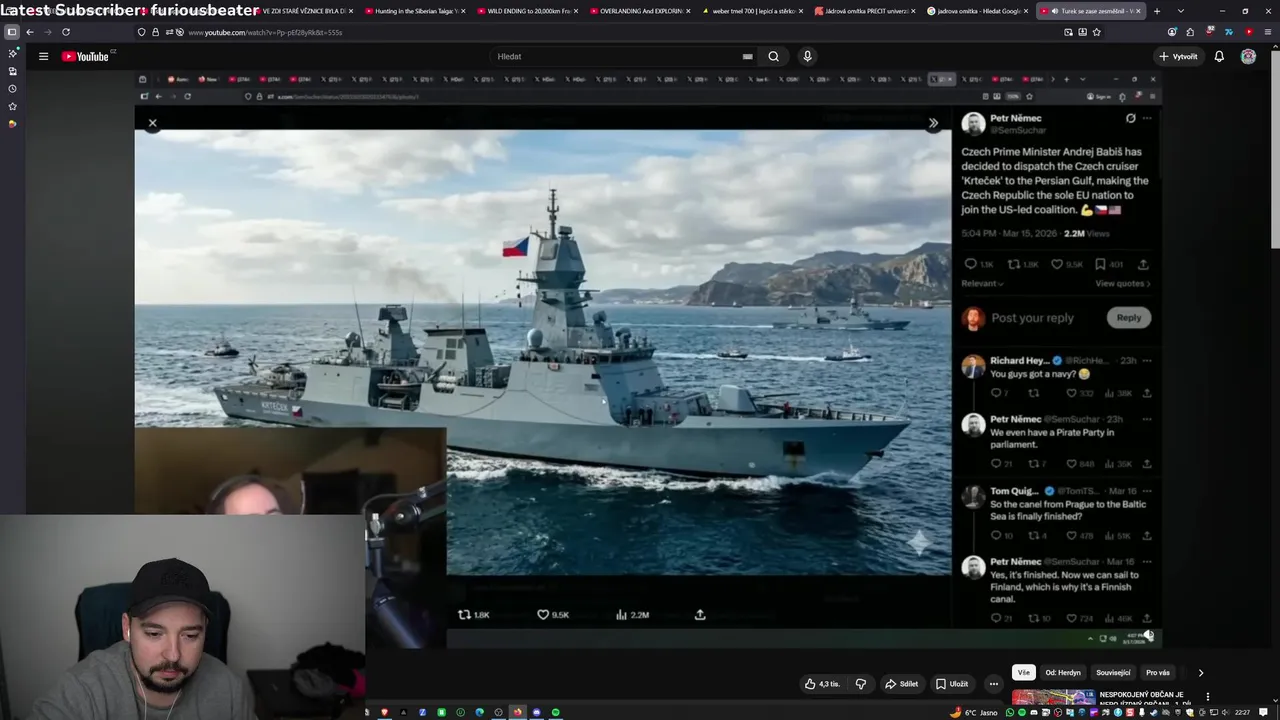The width and height of the screenshot is (1280, 720).
Task: Select the Pro vás chip
Action: [1158, 673]
